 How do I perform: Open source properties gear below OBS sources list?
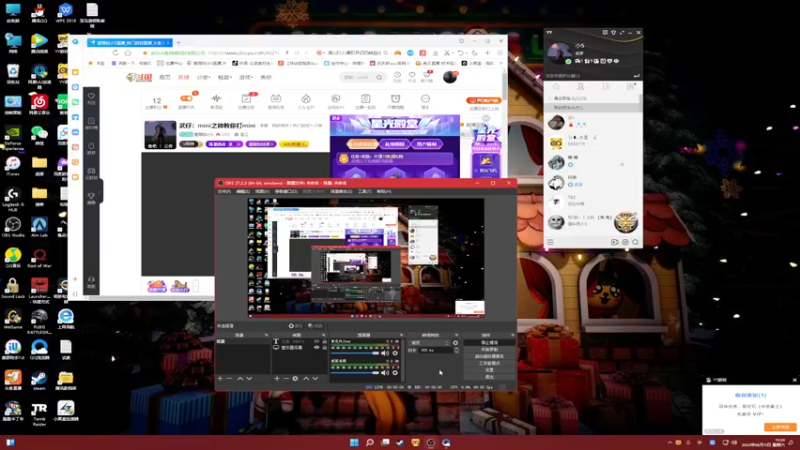click(295, 379)
